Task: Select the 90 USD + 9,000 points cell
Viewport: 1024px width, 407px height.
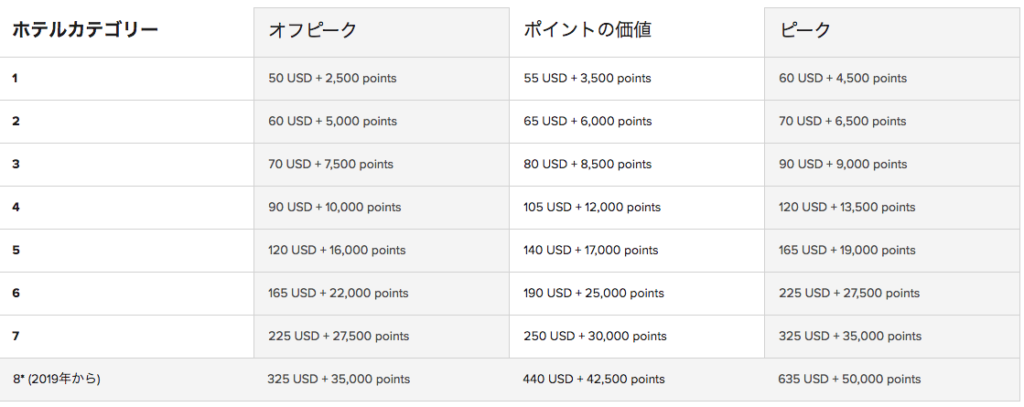Action: click(842, 165)
